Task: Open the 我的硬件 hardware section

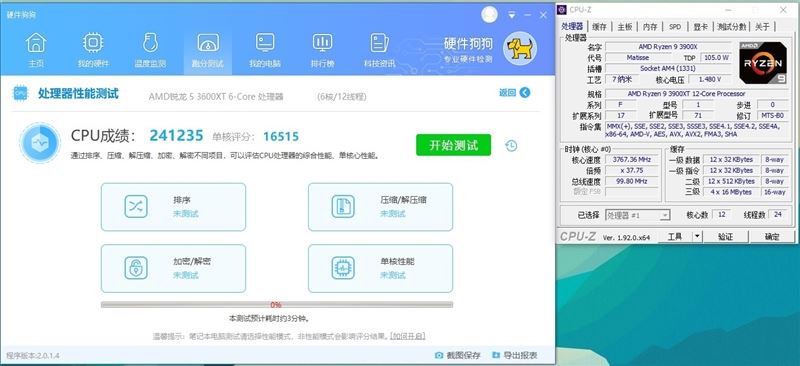Action: point(93,50)
